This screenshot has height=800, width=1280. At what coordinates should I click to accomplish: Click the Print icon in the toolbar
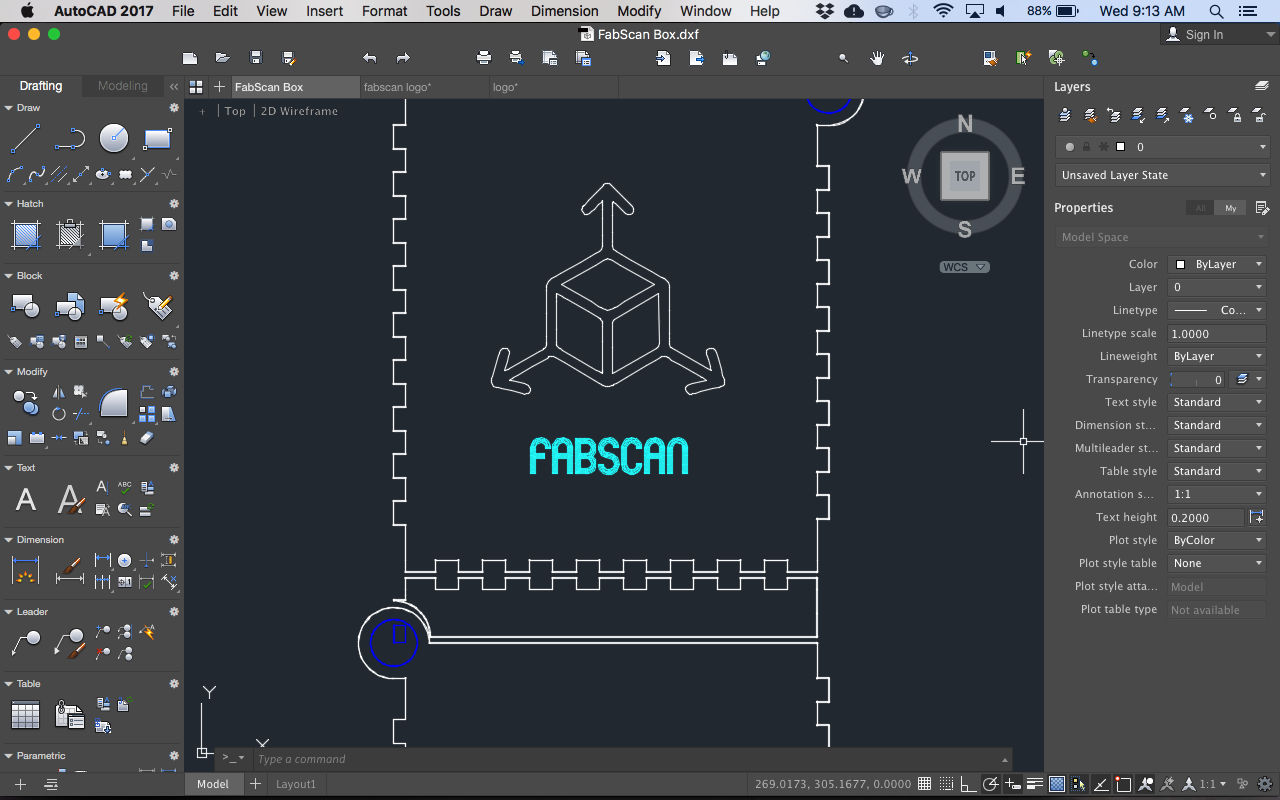click(483, 58)
